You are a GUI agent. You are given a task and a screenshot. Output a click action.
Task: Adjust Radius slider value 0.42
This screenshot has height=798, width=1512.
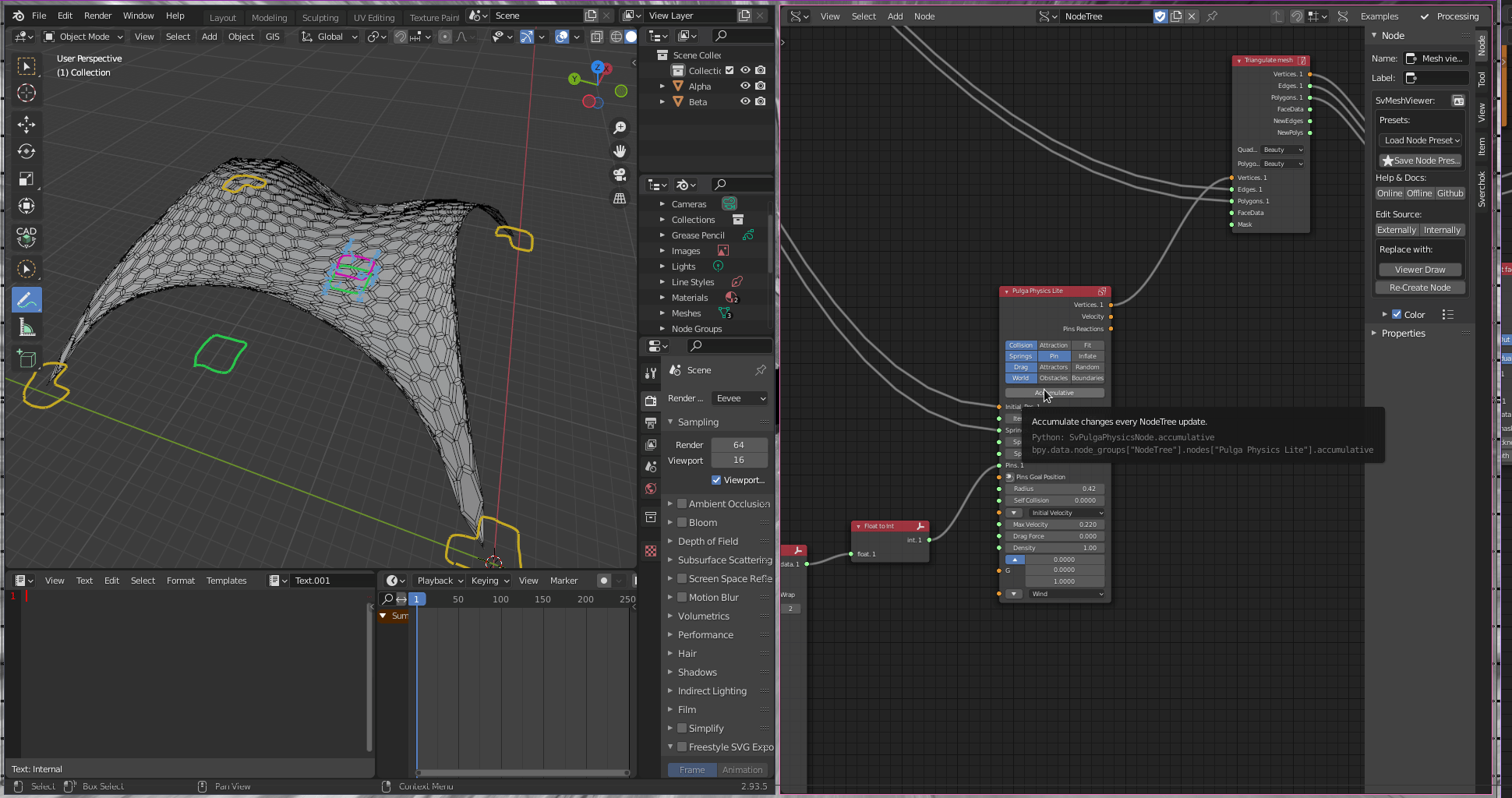[1054, 489]
